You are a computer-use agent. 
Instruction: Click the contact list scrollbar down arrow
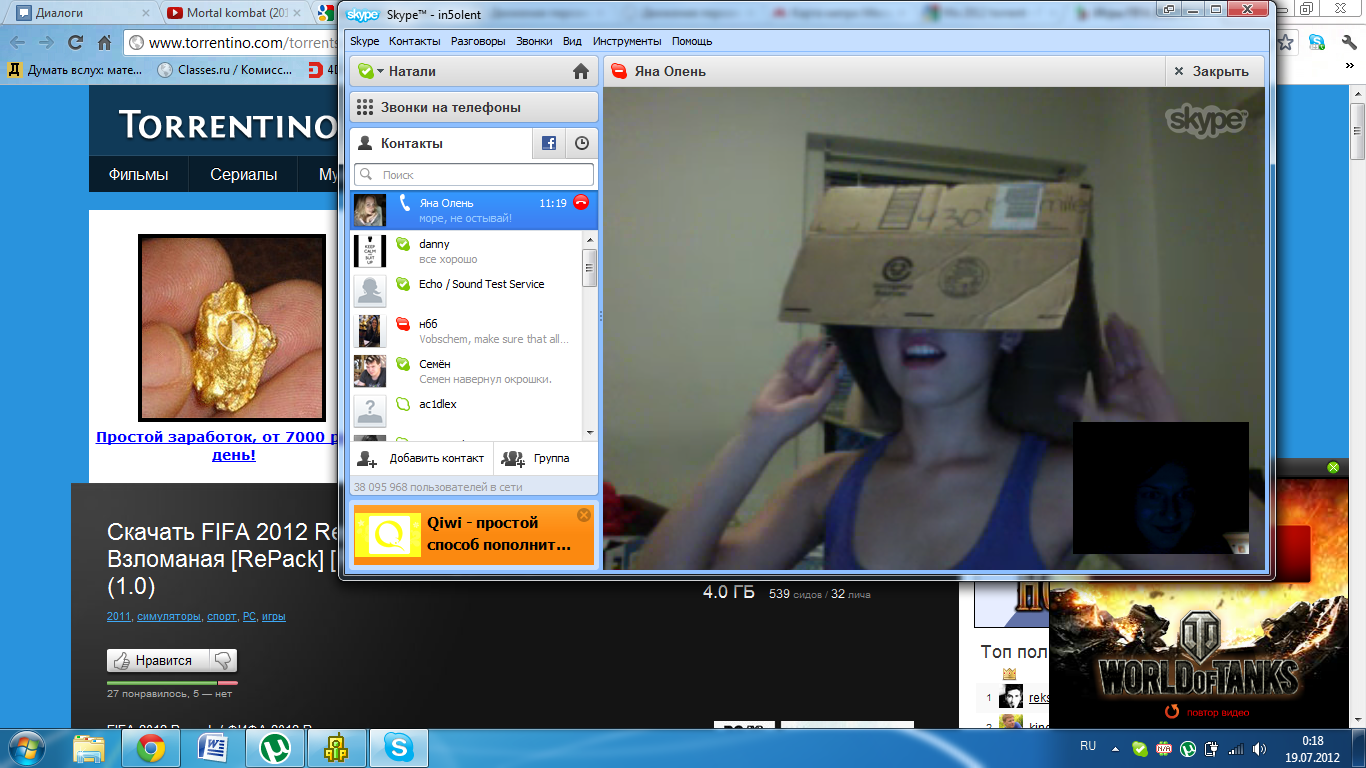coord(590,432)
